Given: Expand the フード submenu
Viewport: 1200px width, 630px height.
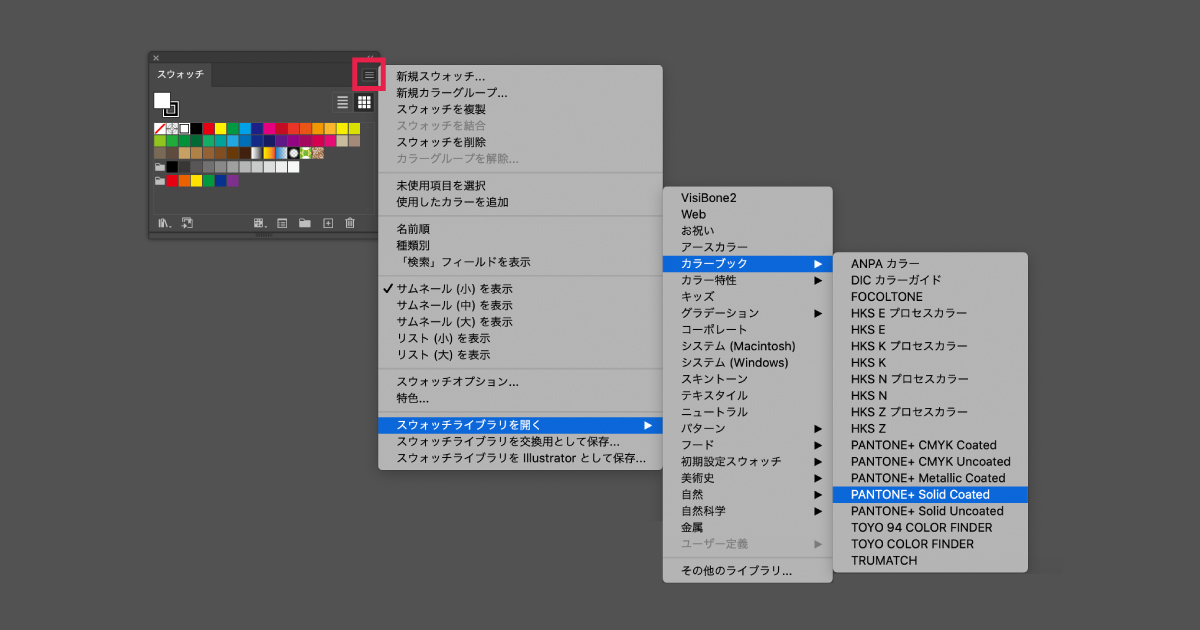Looking at the screenshot, I should coord(748,445).
